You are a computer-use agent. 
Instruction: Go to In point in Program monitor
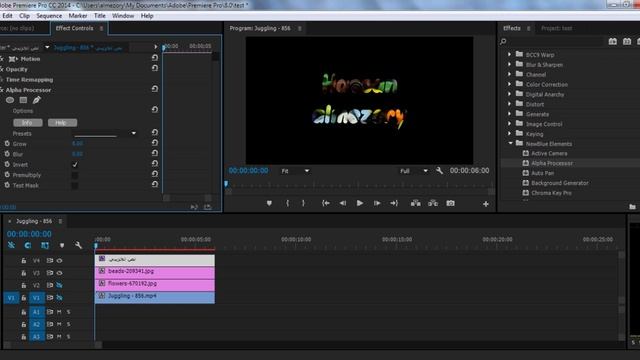pos(326,203)
